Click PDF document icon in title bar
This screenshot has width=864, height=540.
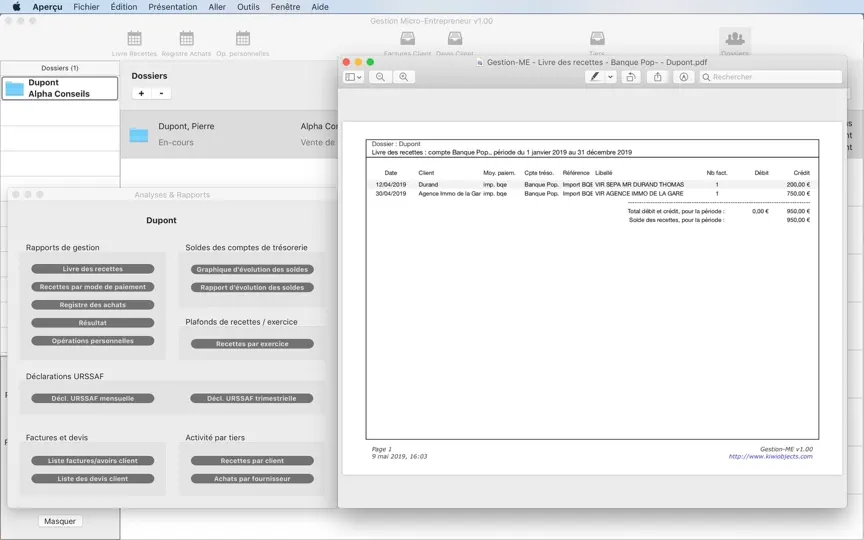(x=480, y=62)
